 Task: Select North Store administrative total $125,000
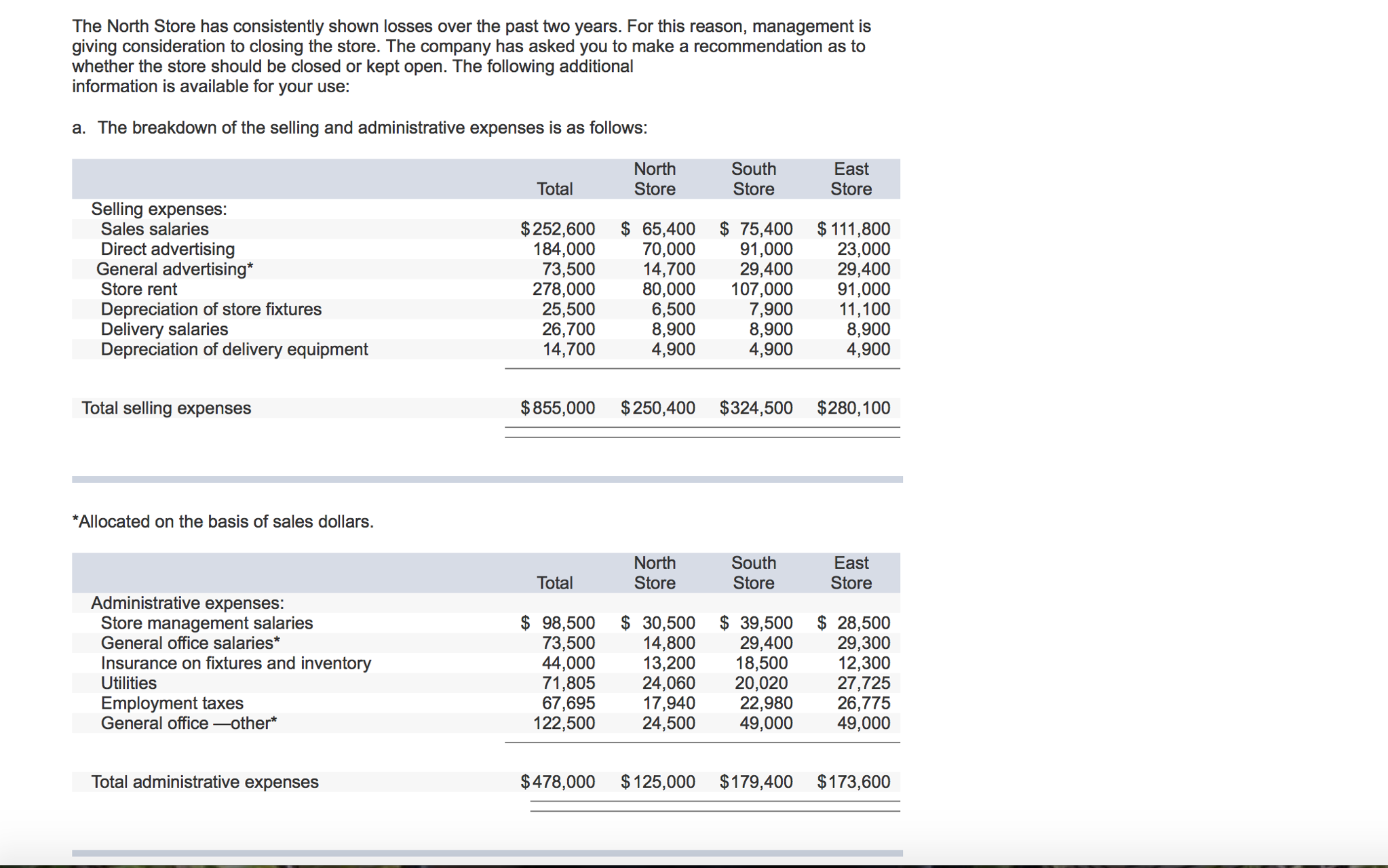658,782
